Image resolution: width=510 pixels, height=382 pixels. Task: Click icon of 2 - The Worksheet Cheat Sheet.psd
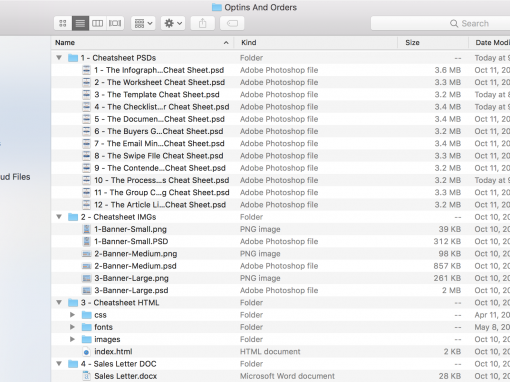[x=86, y=82]
